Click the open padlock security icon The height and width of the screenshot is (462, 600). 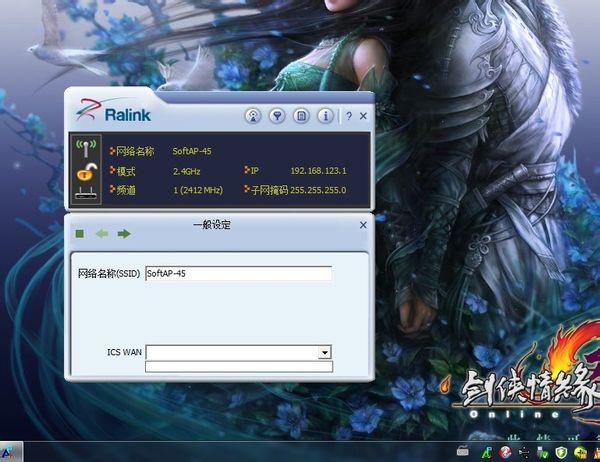(x=87, y=172)
